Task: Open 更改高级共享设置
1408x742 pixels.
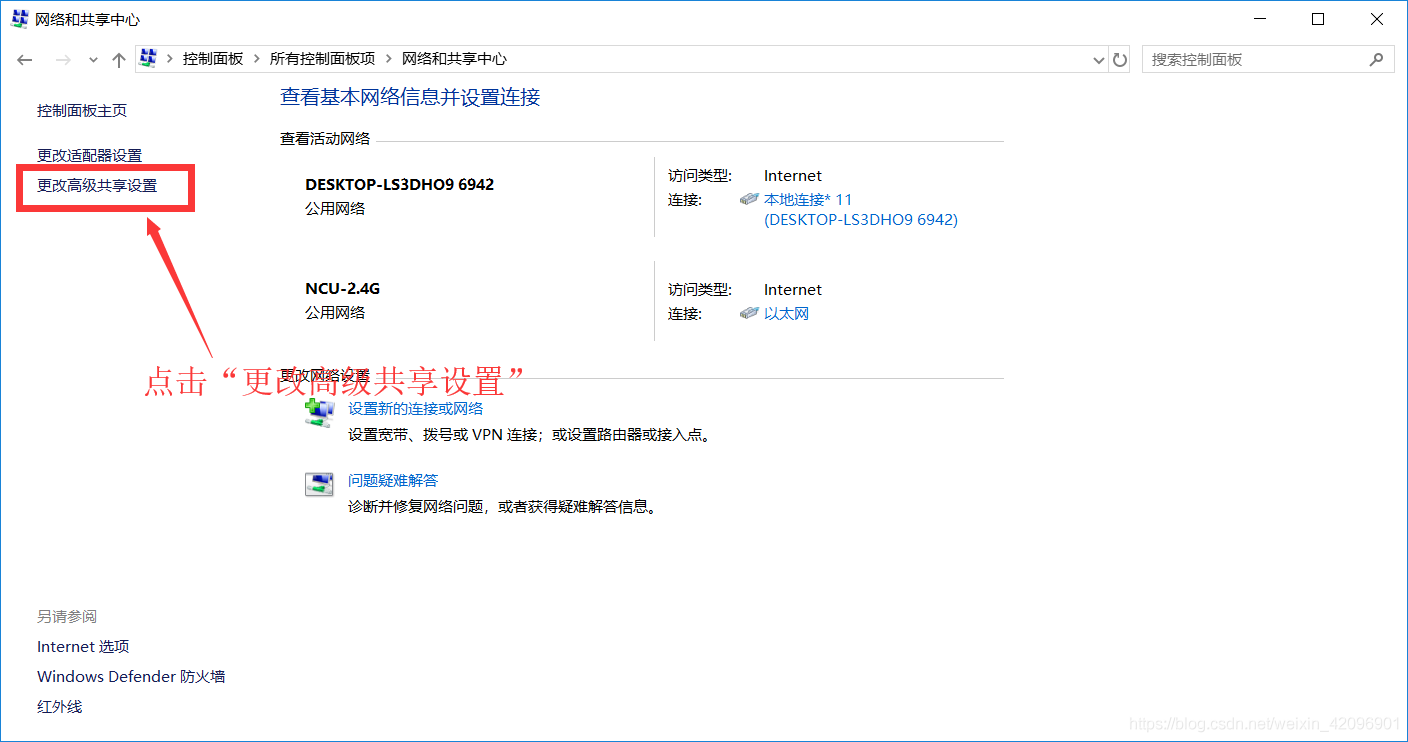Action: [x=95, y=186]
